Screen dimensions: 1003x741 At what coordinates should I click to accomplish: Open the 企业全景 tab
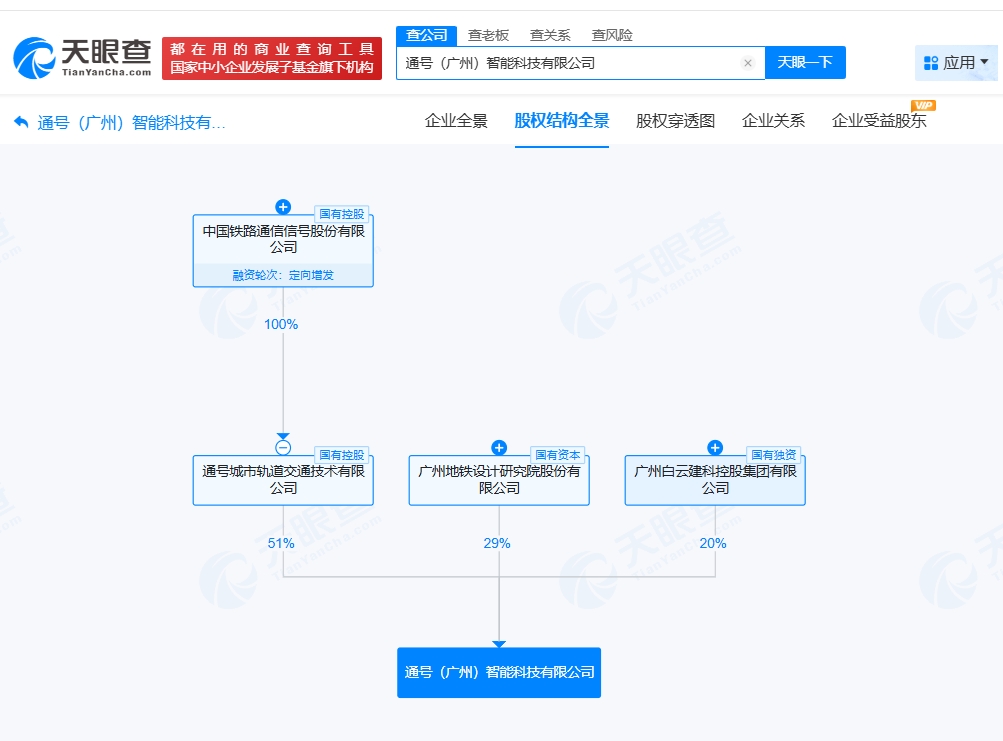pos(456,121)
